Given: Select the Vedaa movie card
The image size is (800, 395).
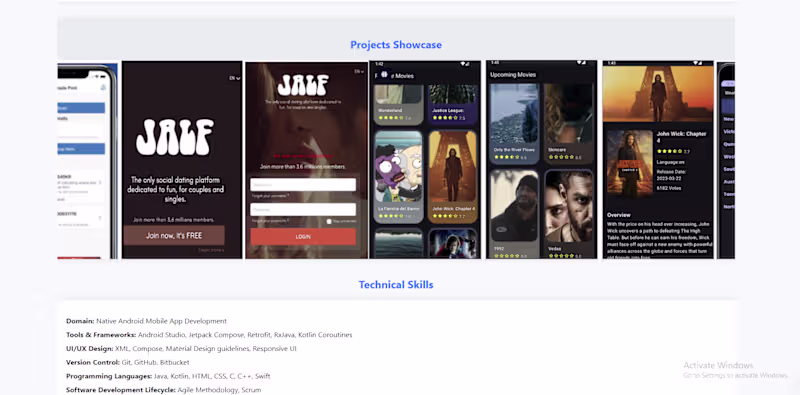Looking at the screenshot, I should (x=569, y=214).
